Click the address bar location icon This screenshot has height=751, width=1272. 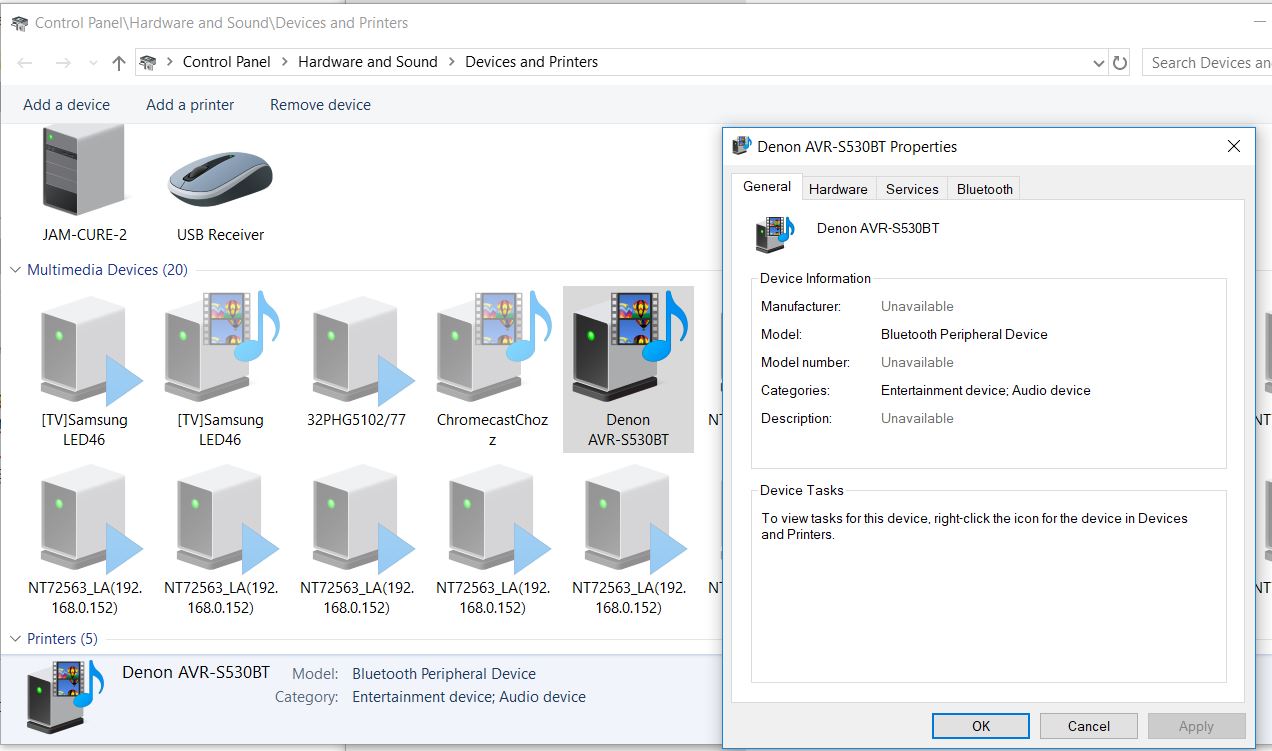point(148,62)
